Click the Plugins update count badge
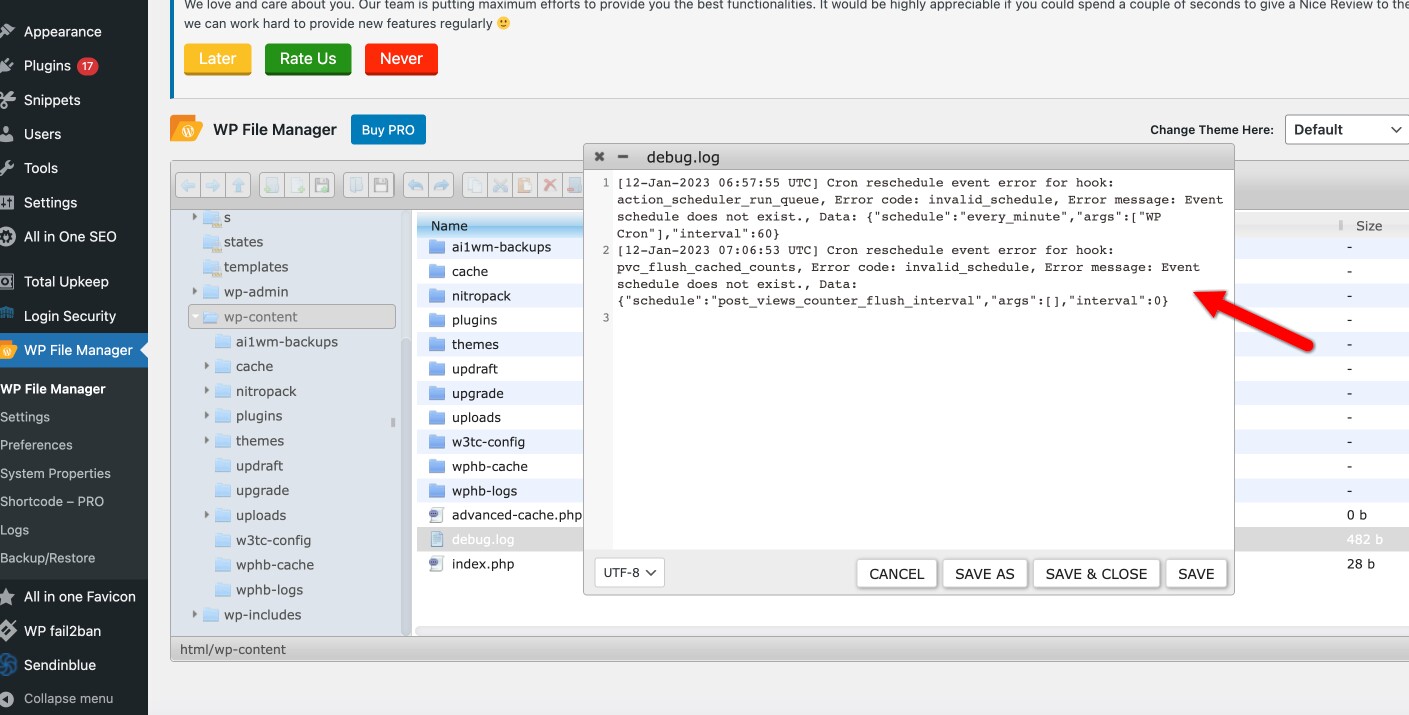Viewport: 1409px width, 715px height. coord(87,66)
